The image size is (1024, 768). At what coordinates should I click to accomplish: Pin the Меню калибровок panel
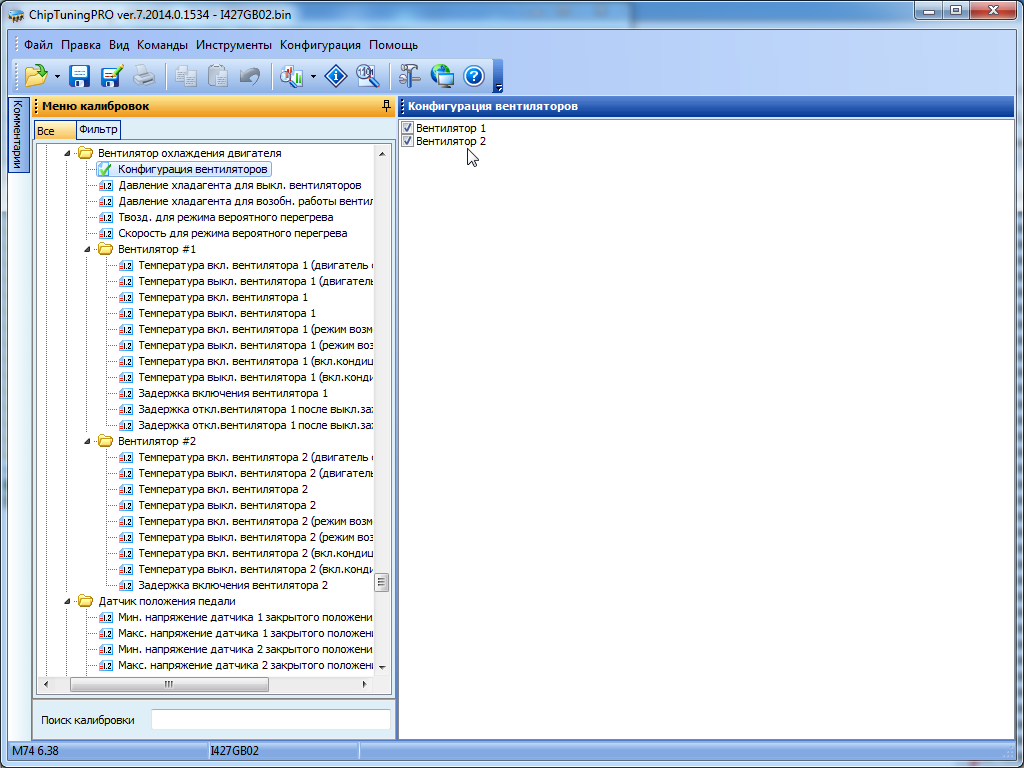coord(386,106)
